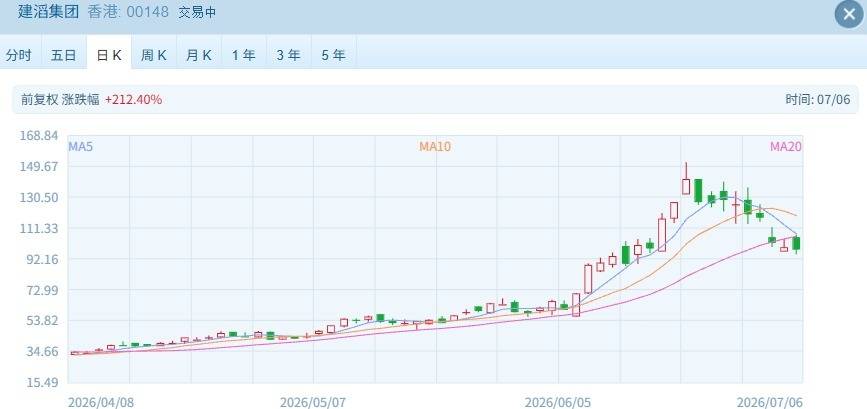Show the 5年 chart
This screenshot has height=409, width=867.
(x=333, y=55)
